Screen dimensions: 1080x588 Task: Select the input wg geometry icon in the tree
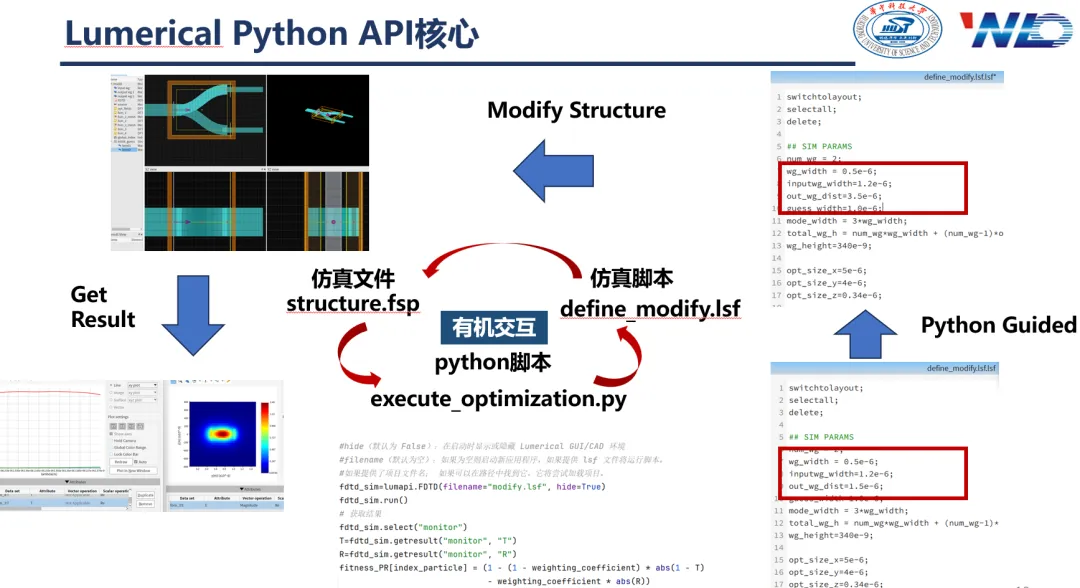[117, 88]
